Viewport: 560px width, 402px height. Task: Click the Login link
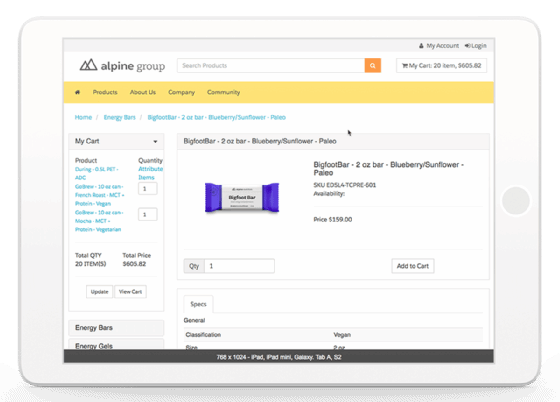pyautogui.click(x=475, y=46)
